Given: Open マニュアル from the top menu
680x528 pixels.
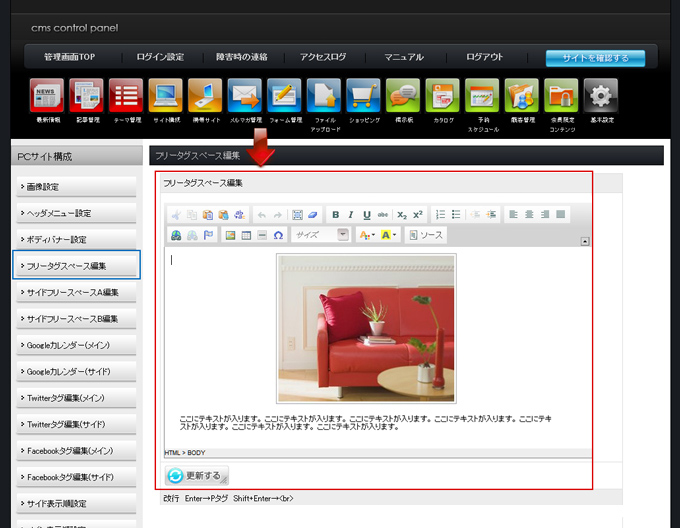Looking at the screenshot, I should click(404, 58).
